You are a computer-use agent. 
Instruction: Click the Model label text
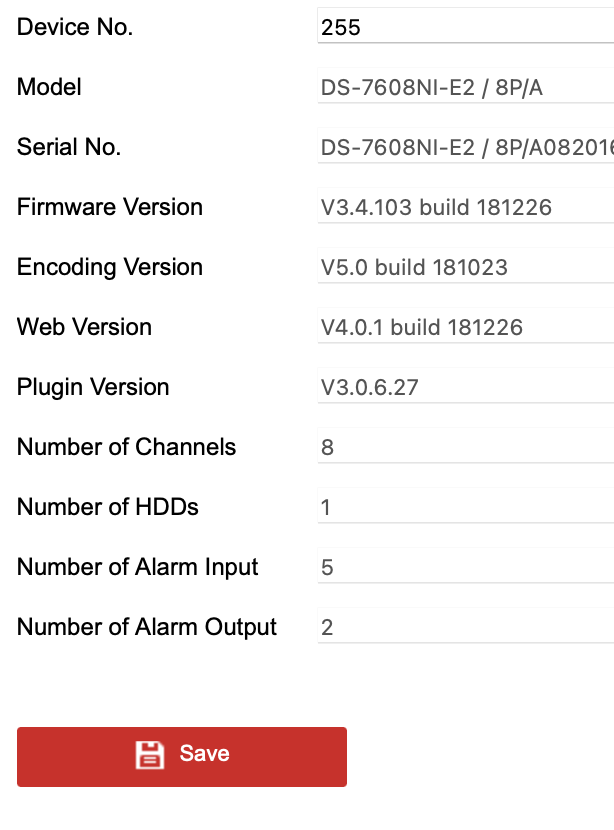coord(48,87)
